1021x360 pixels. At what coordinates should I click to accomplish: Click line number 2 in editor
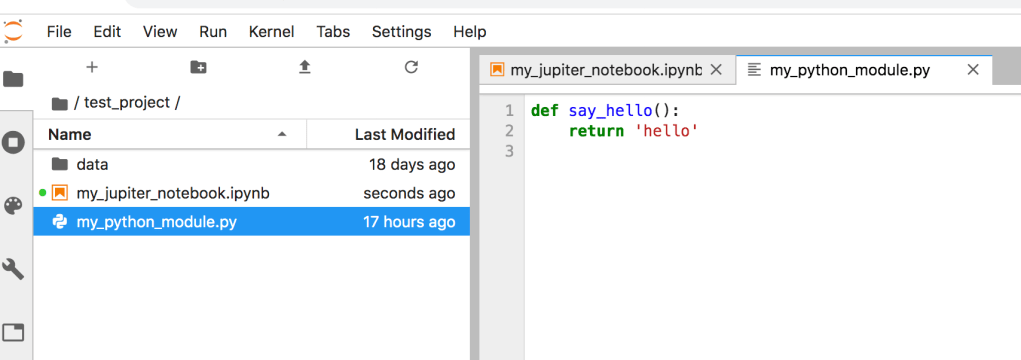coord(509,131)
